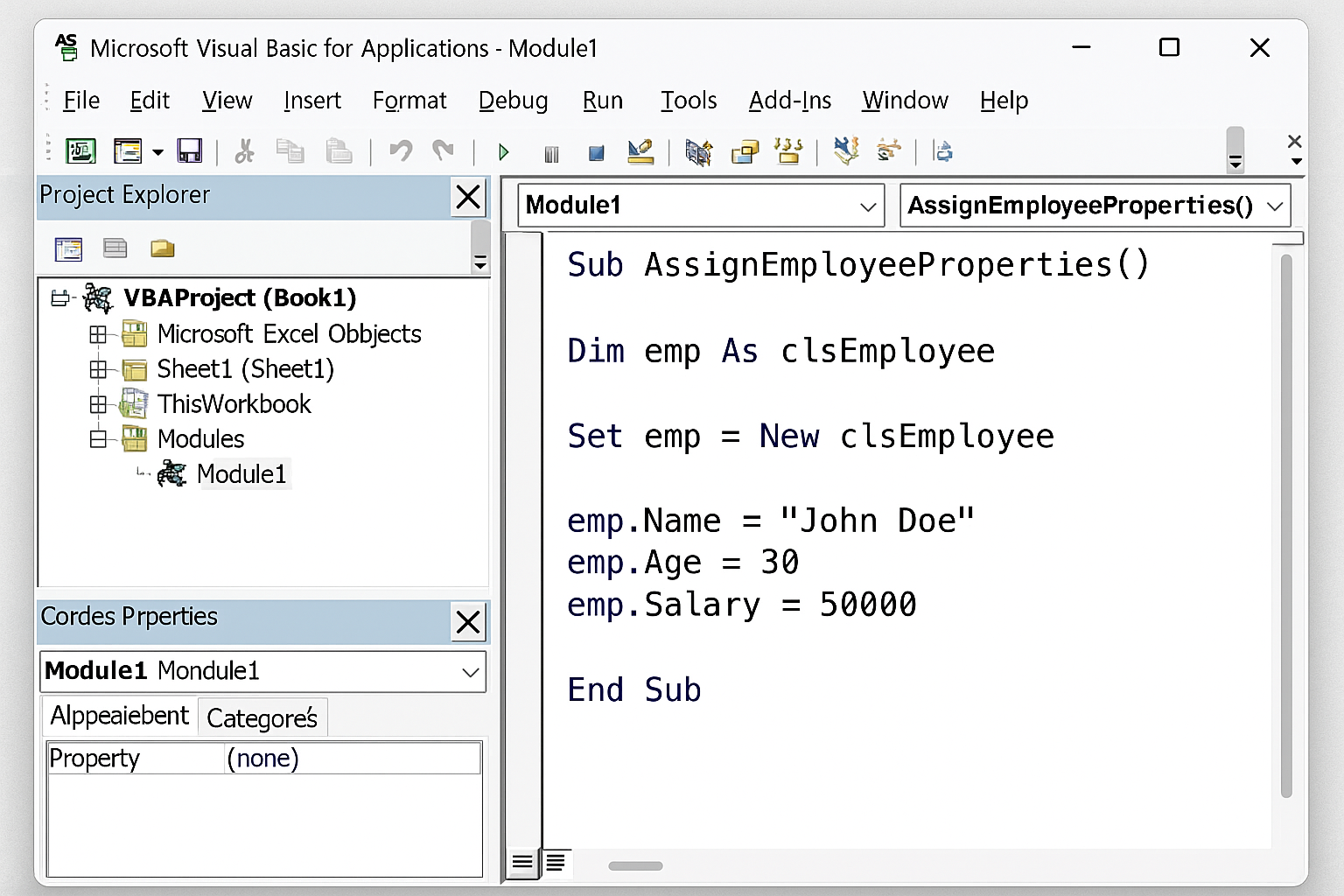Click the last blue icon on toolbar
The image size is (1344, 896).
(943, 151)
